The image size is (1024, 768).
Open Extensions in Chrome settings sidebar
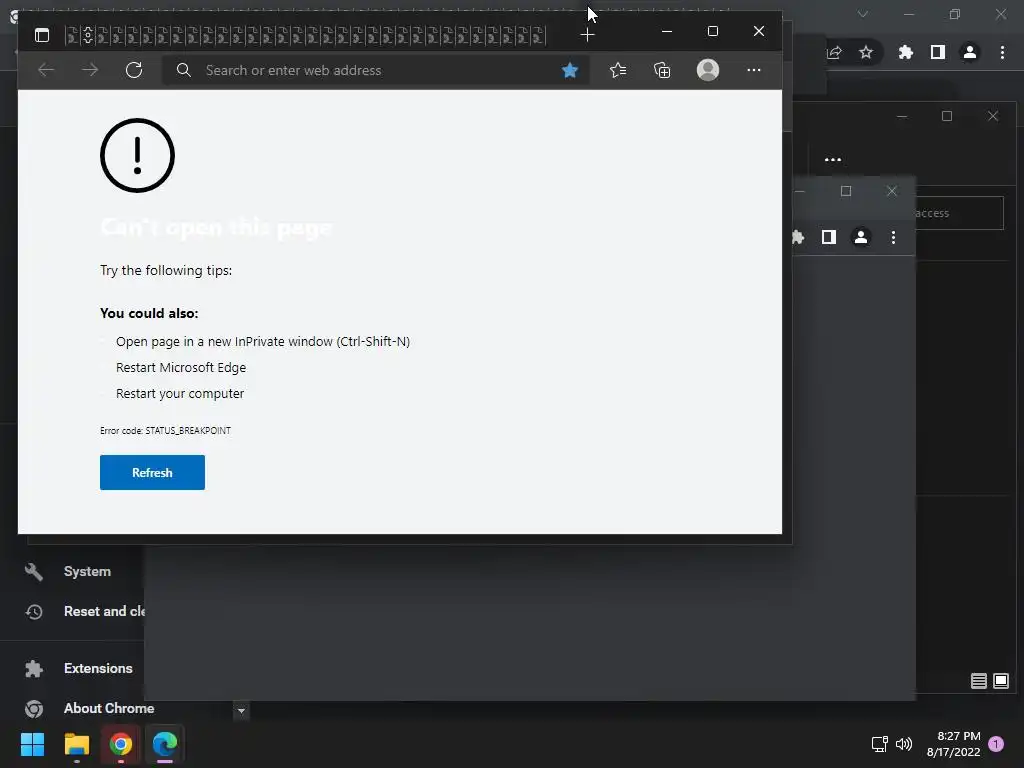98,668
